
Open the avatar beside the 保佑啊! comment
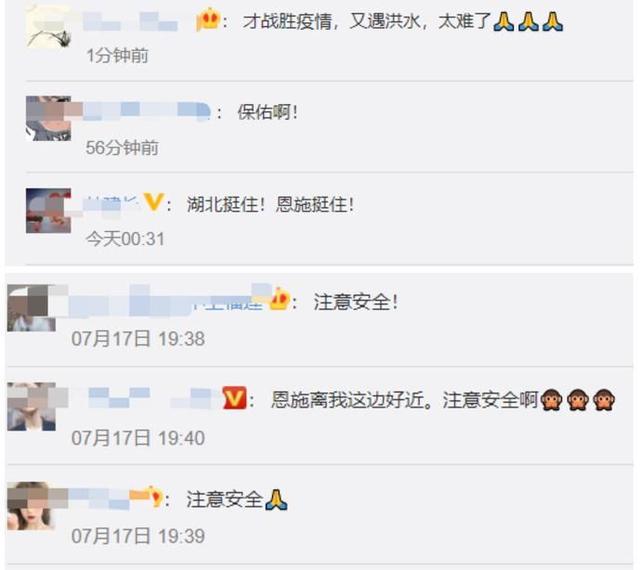click(48, 118)
